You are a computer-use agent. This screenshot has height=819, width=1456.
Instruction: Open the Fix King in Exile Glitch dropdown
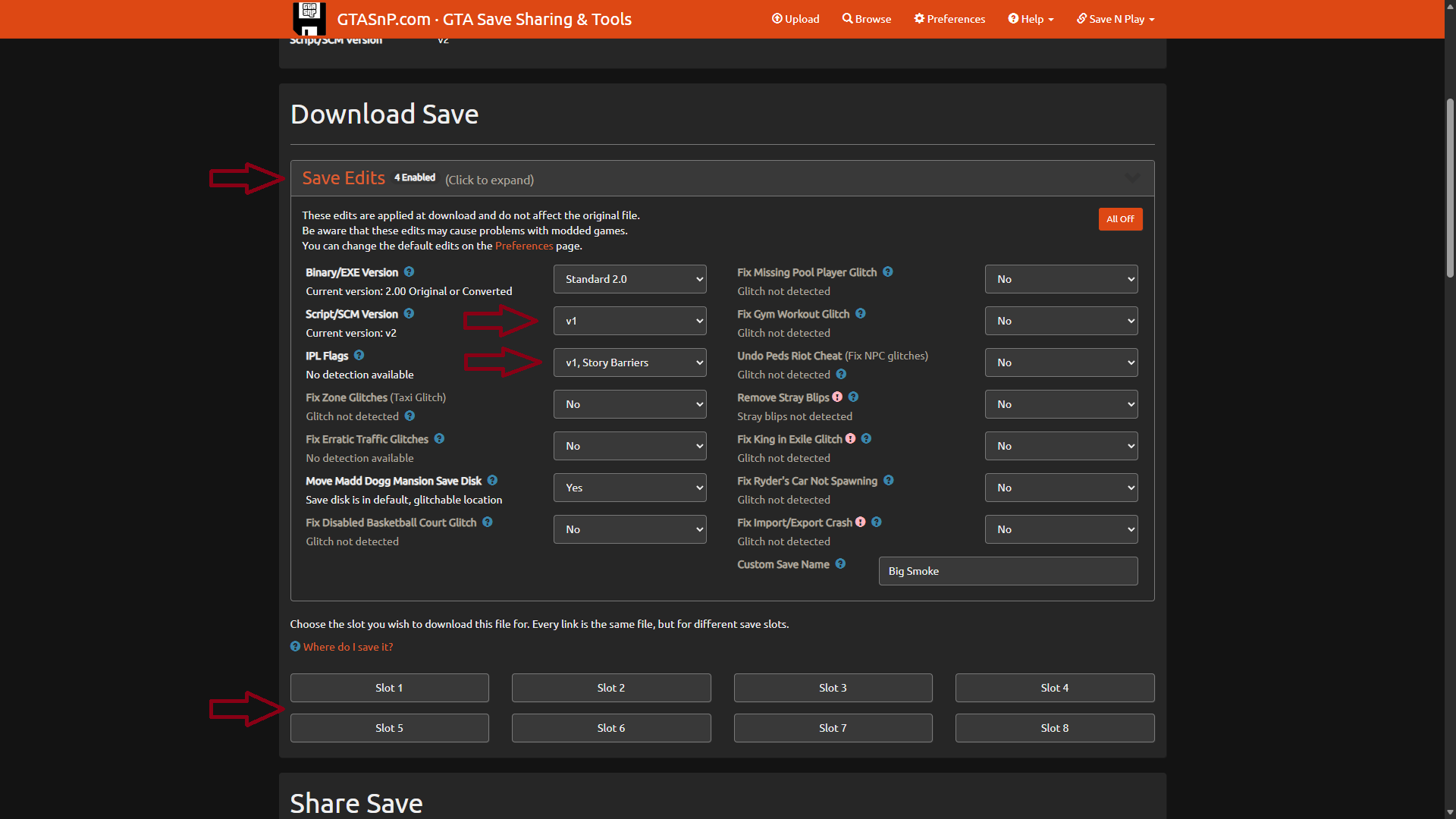[1061, 446]
